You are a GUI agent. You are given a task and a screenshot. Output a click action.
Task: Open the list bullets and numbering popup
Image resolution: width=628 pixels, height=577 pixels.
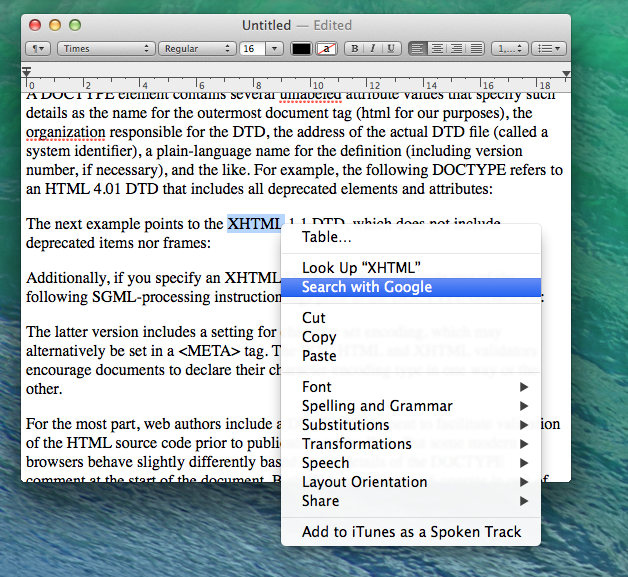[x=548, y=48]
